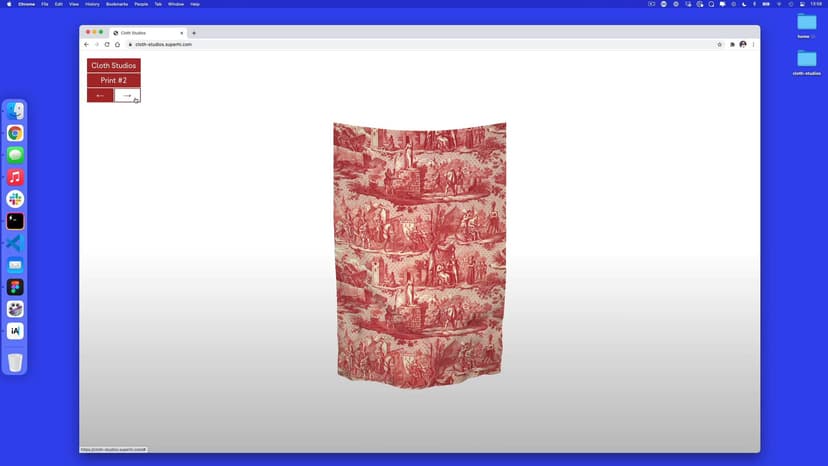
Task: Open a new tab with the plus button
Action: click(x=194, y=33)
